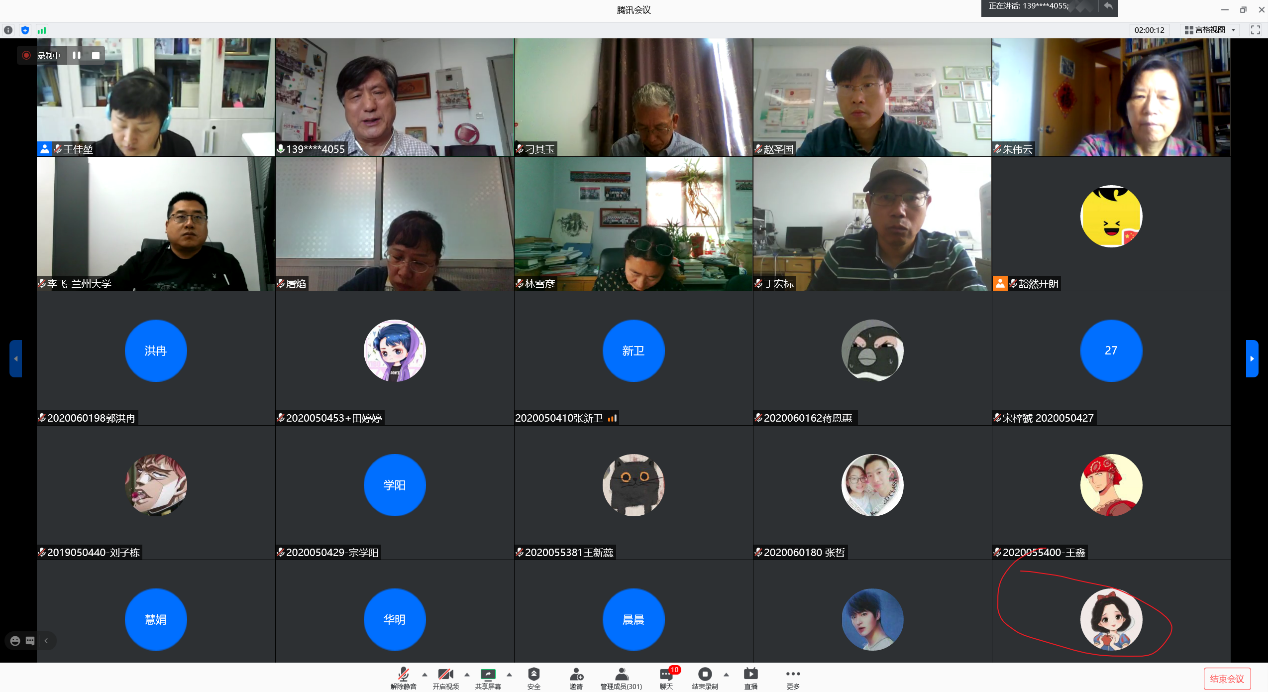This screenshot has width=1268, height=692.
Task: Go to previous page of participants
Action: tap(16, 358)
